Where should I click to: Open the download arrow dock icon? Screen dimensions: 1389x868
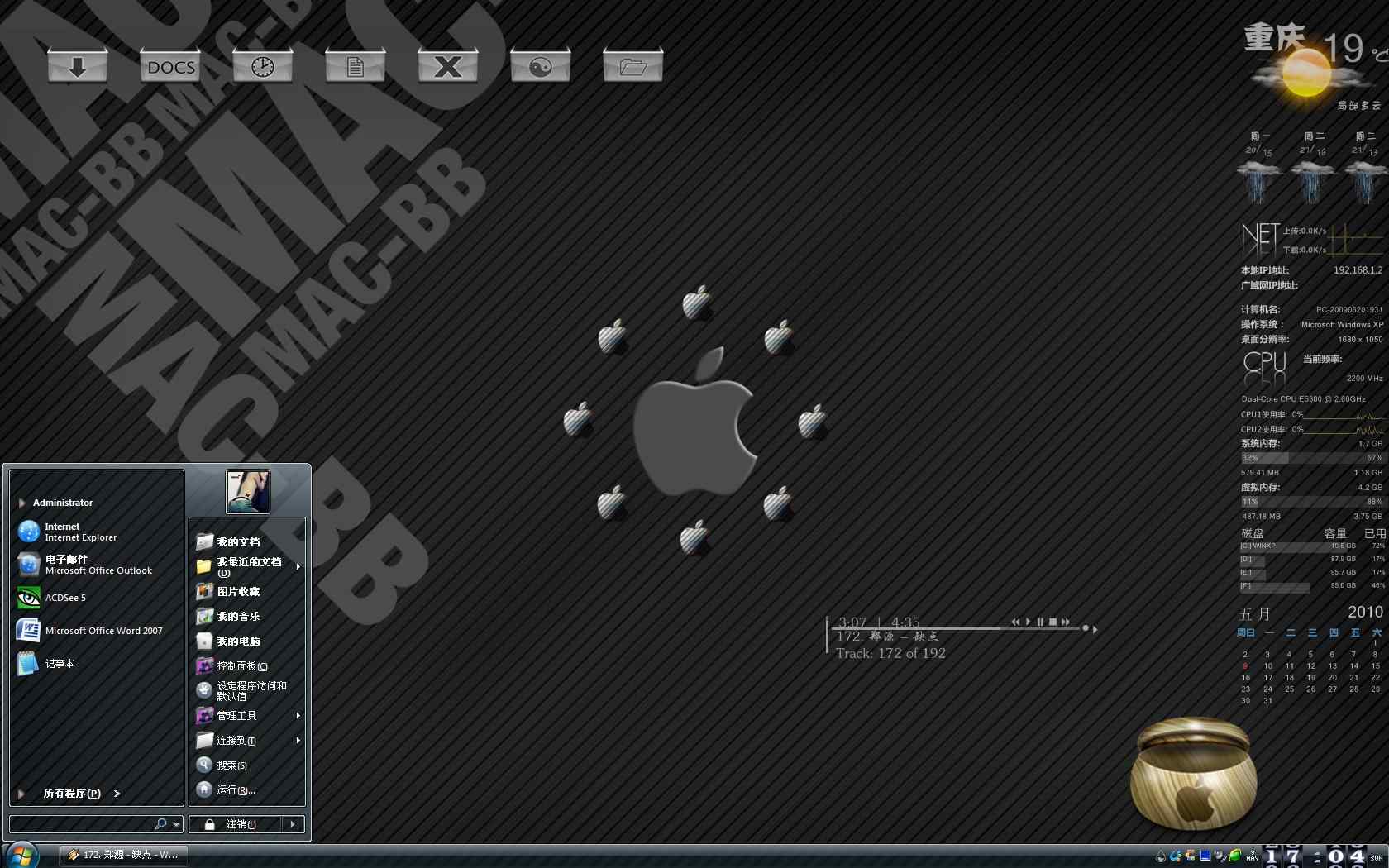pos(78,65)
